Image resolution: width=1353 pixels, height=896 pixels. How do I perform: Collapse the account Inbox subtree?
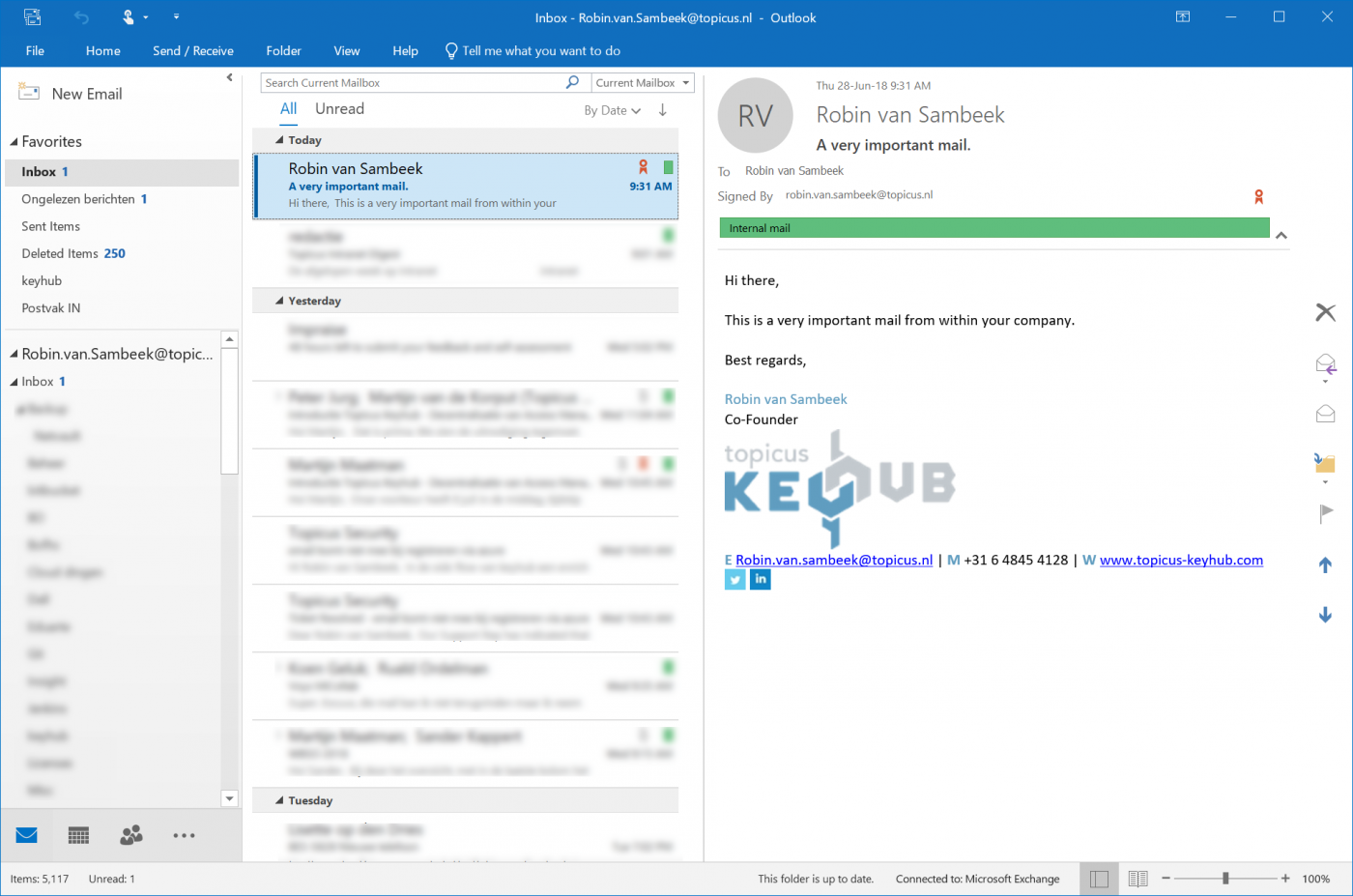[x=14, y=382]
